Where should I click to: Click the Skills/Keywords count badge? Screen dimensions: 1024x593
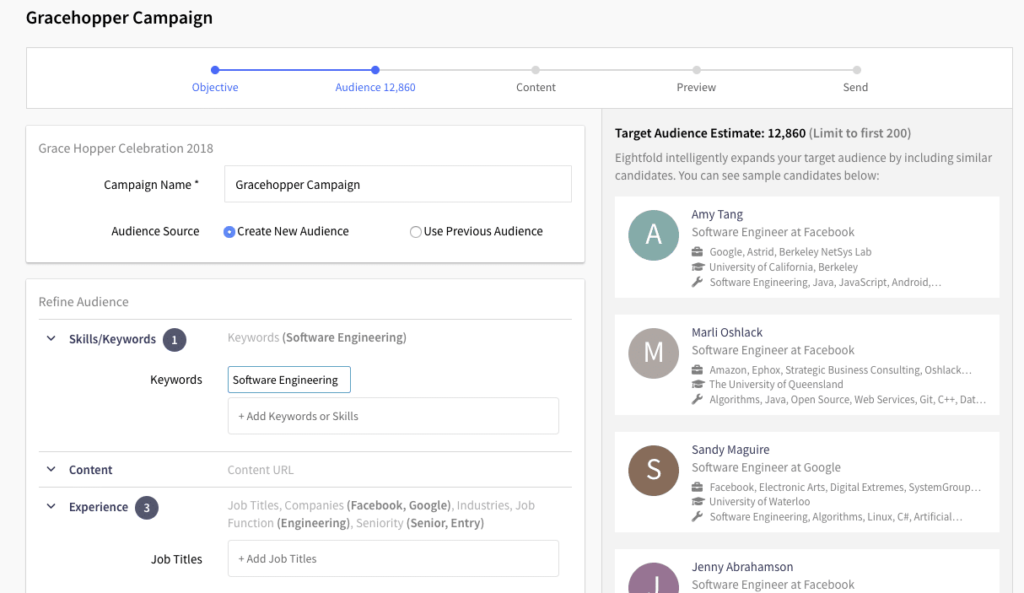coord(174,340)
